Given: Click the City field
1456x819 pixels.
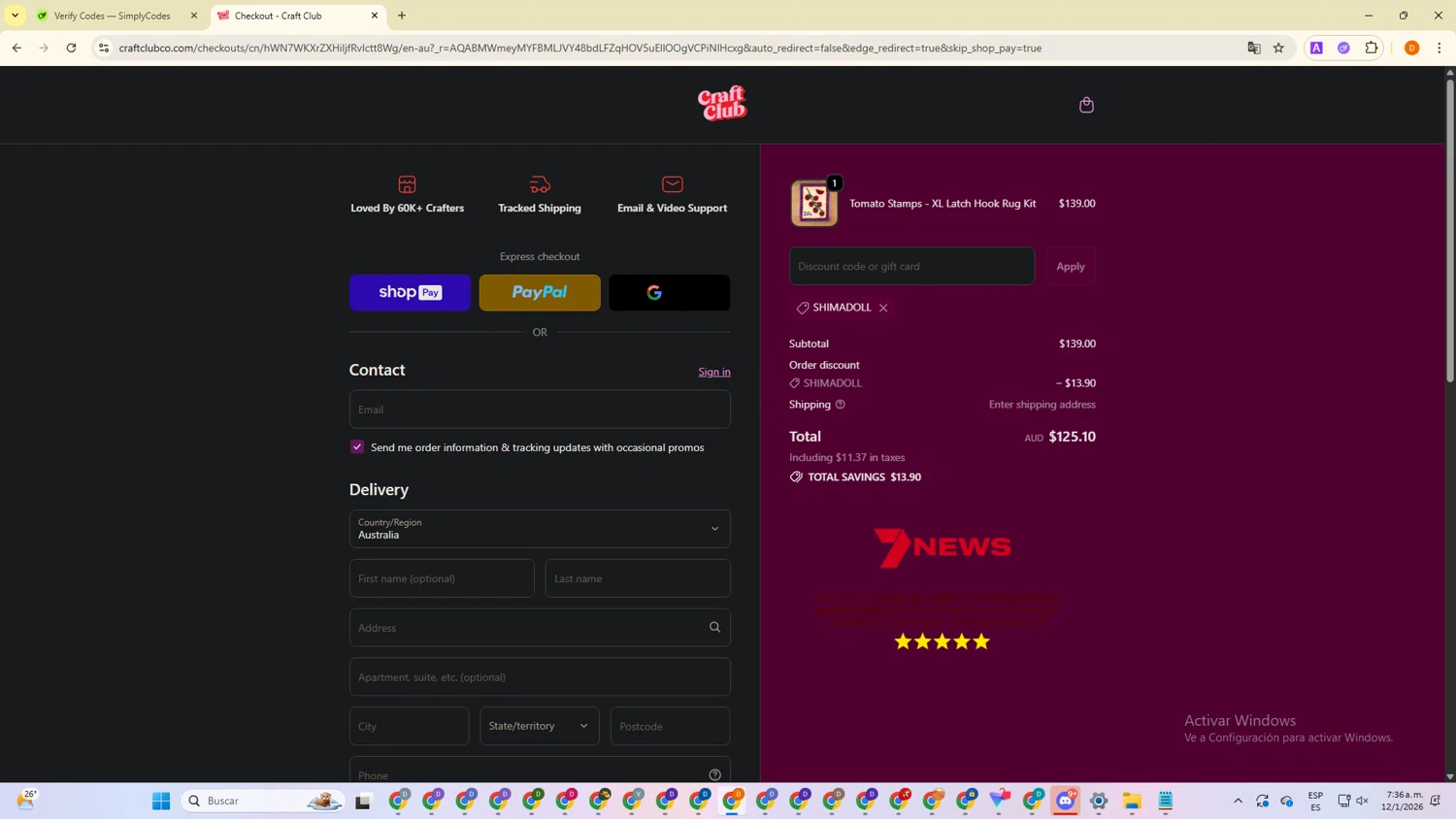Looking at the screenshot, I should (409, 726).
